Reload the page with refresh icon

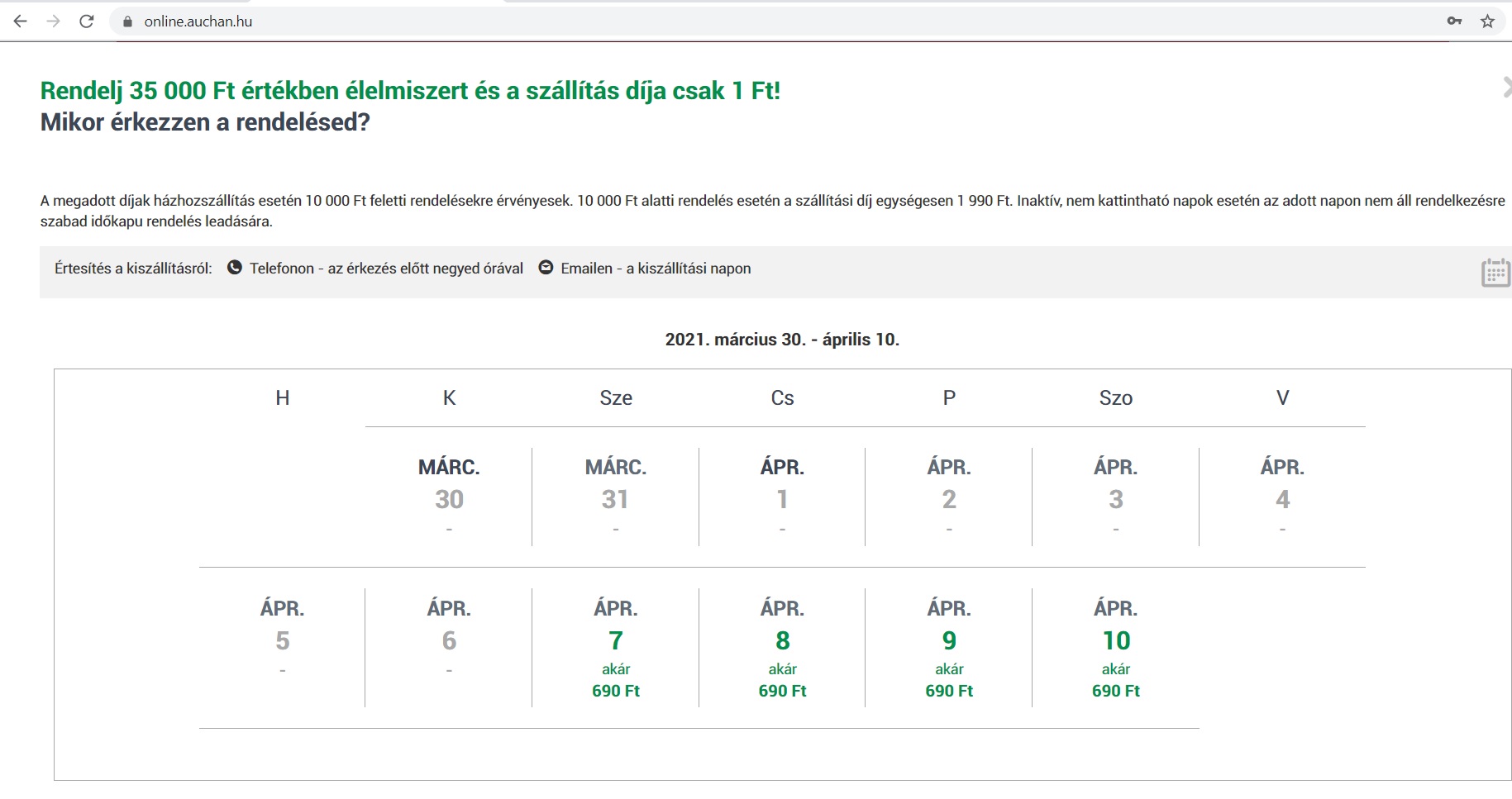point(87,21)
